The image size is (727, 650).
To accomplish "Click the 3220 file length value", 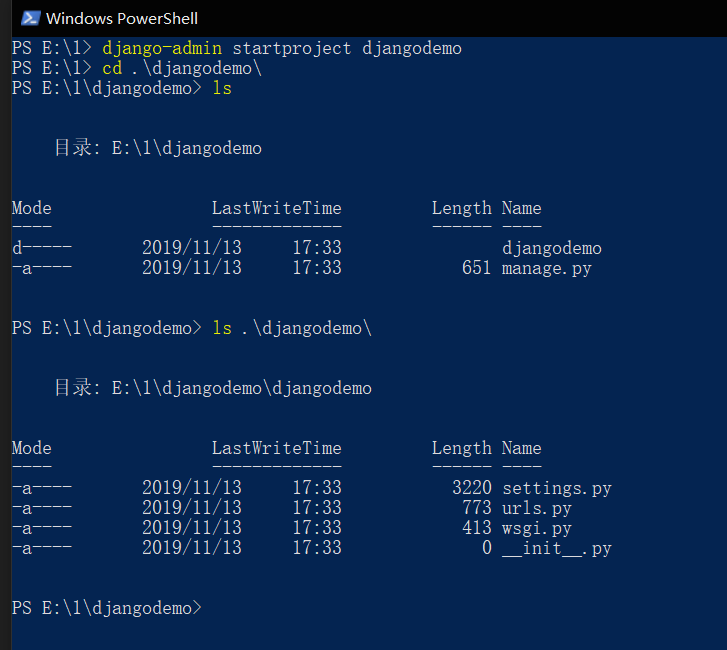I will (x=472, y=488).
